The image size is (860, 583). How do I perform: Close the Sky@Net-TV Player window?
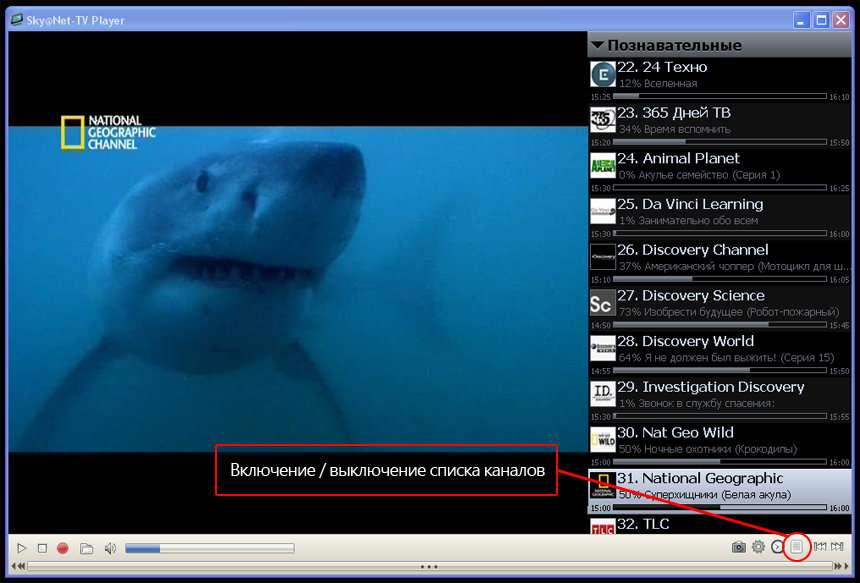(841, 20)
